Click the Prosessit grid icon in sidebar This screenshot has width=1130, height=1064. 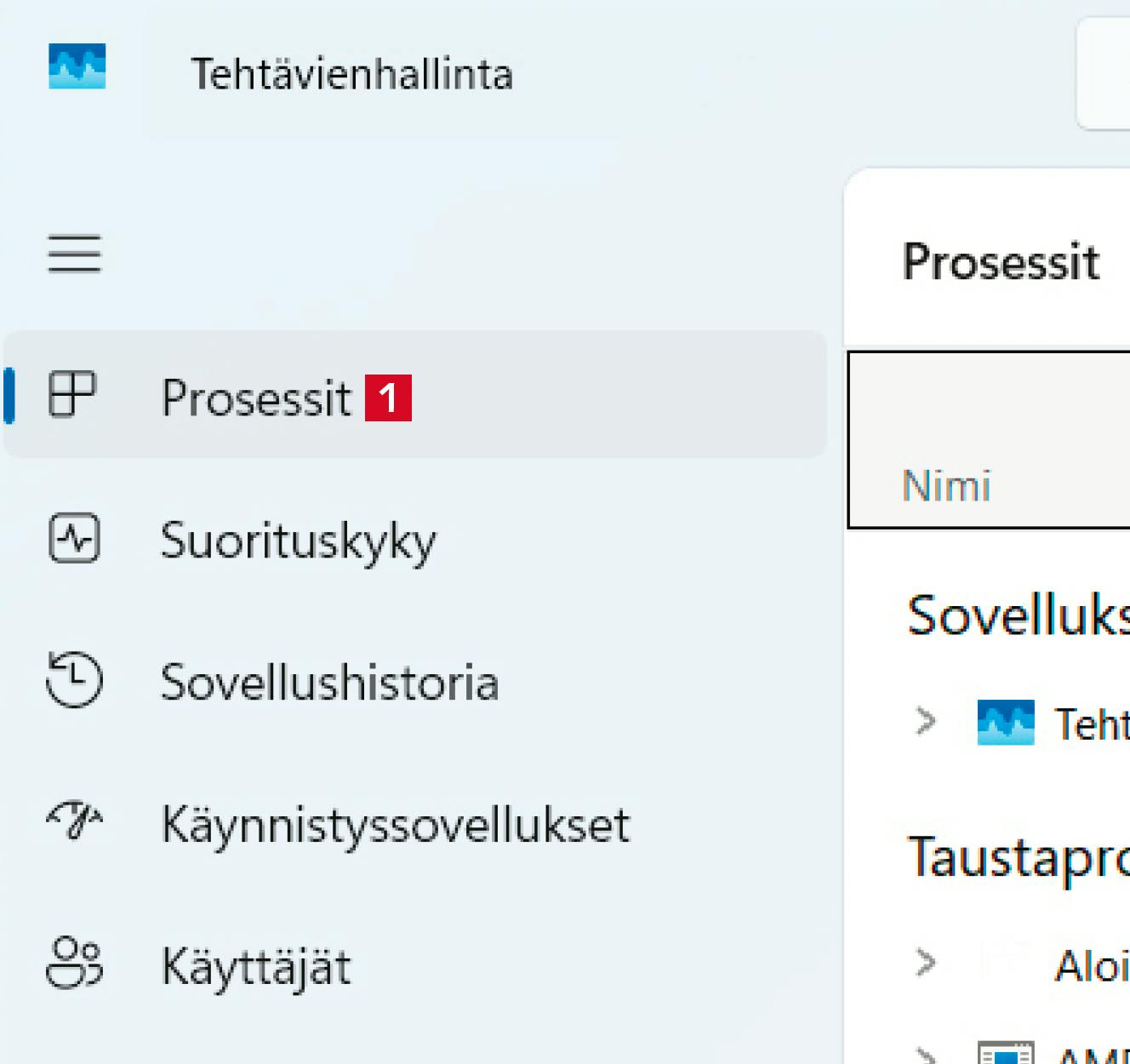[72, 395]
